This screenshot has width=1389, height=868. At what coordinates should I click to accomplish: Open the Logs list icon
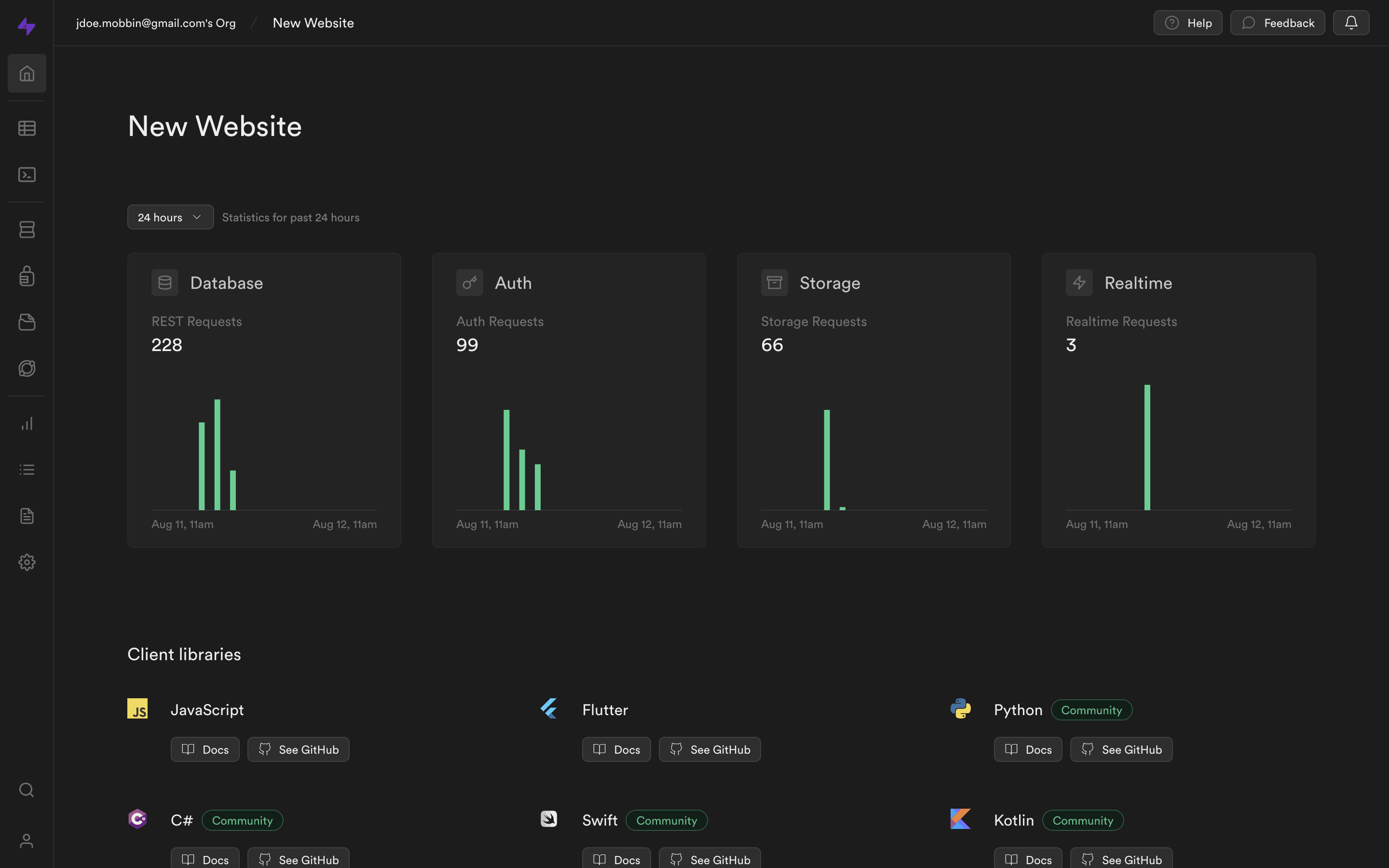pyautogui.click(x=27, y=470)
